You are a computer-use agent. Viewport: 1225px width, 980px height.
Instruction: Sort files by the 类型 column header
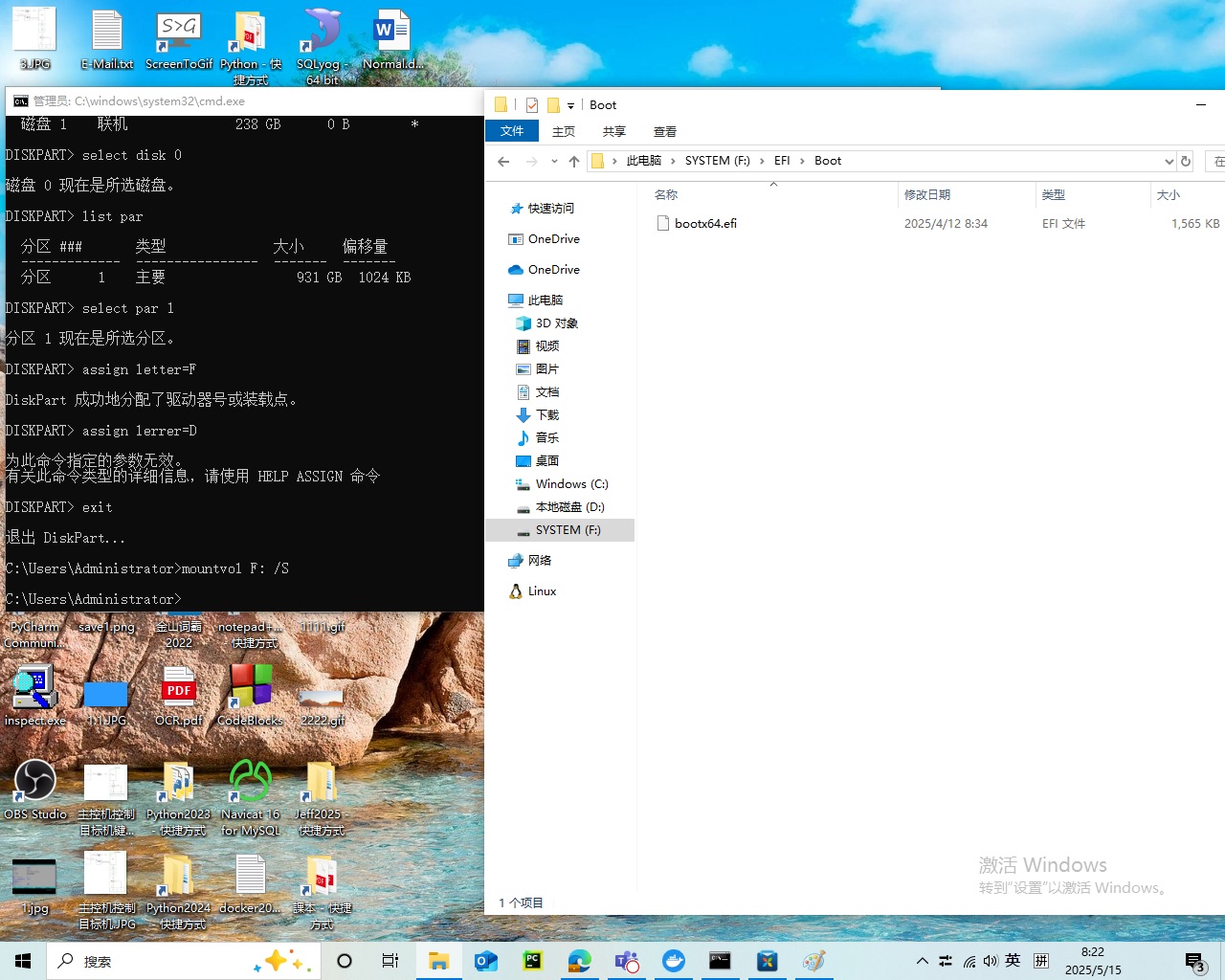[1054, 194]
